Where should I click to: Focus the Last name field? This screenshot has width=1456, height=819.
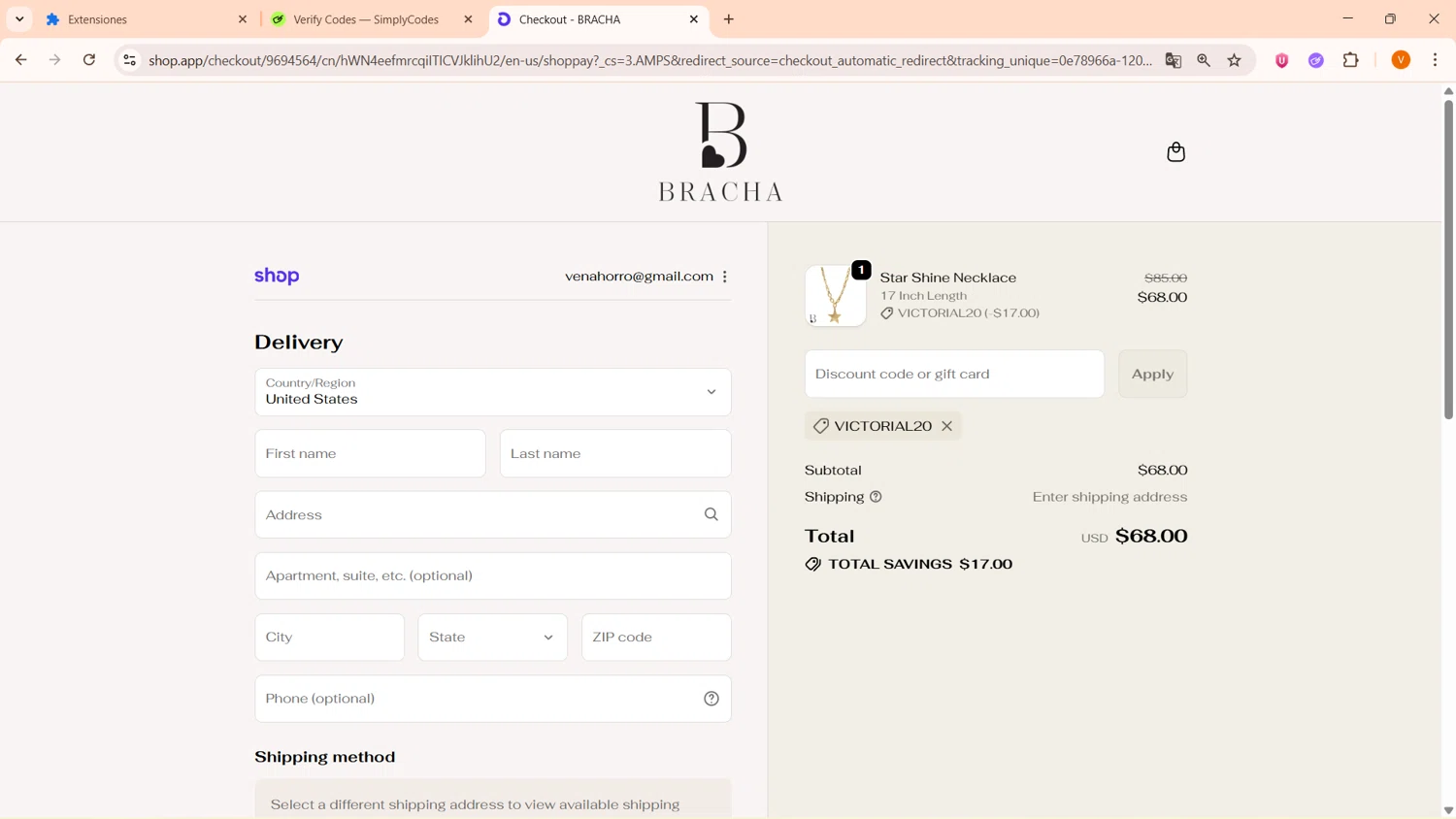click(x=615, y=453)
